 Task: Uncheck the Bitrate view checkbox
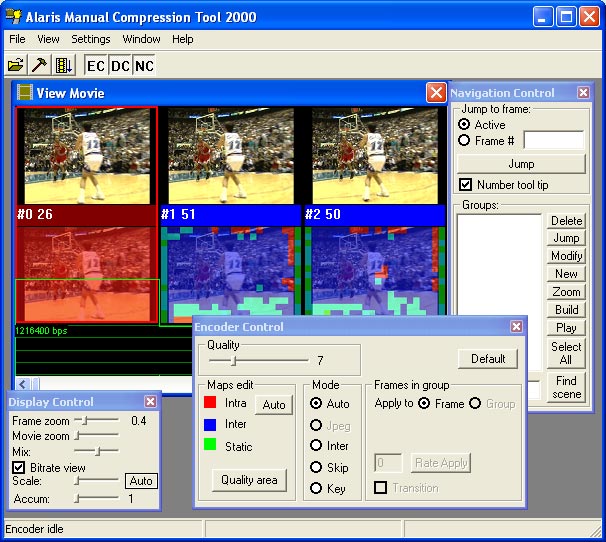click(x=18, y=466)
